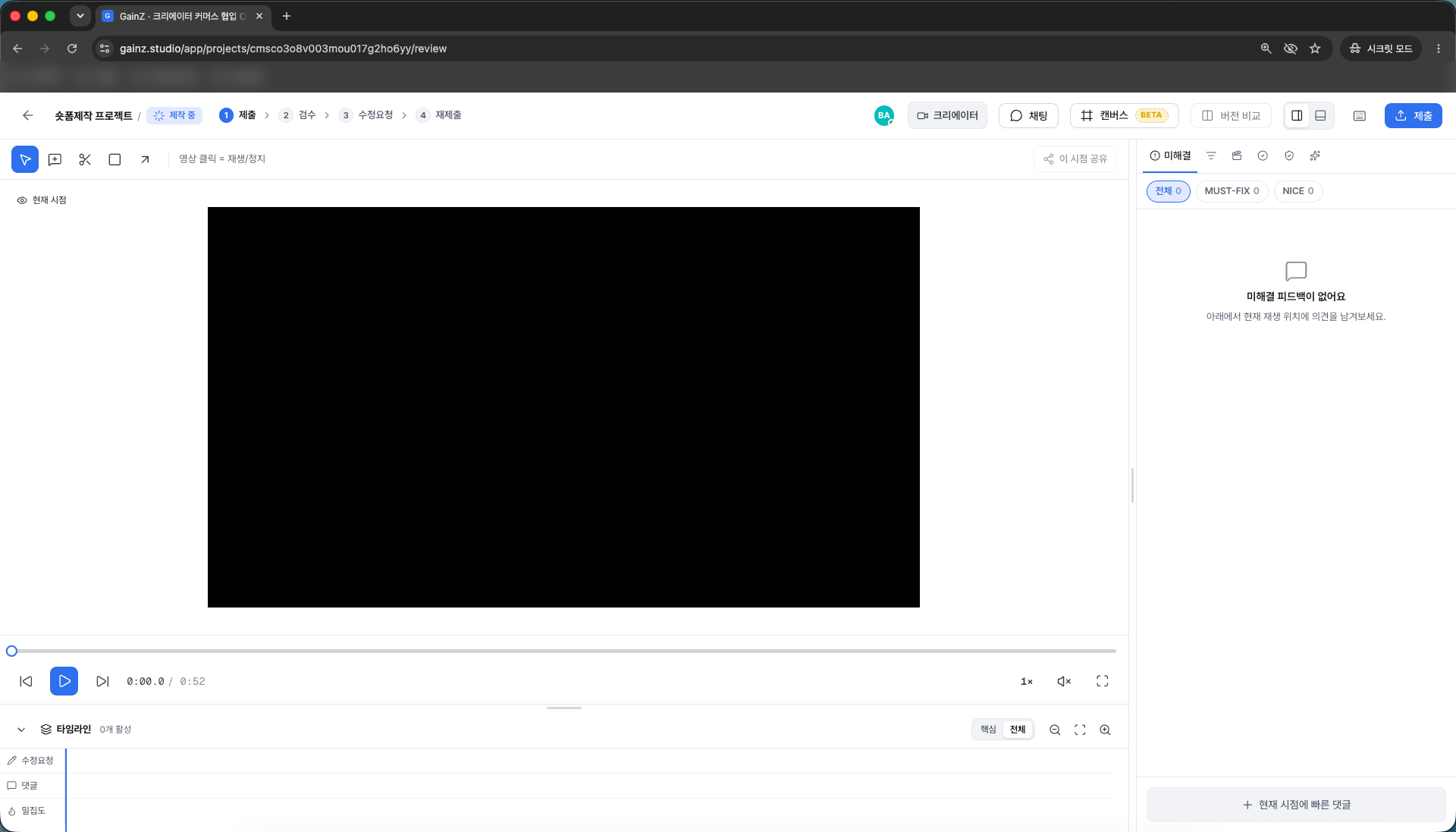Go to step 4 재제출

[439, 115]
